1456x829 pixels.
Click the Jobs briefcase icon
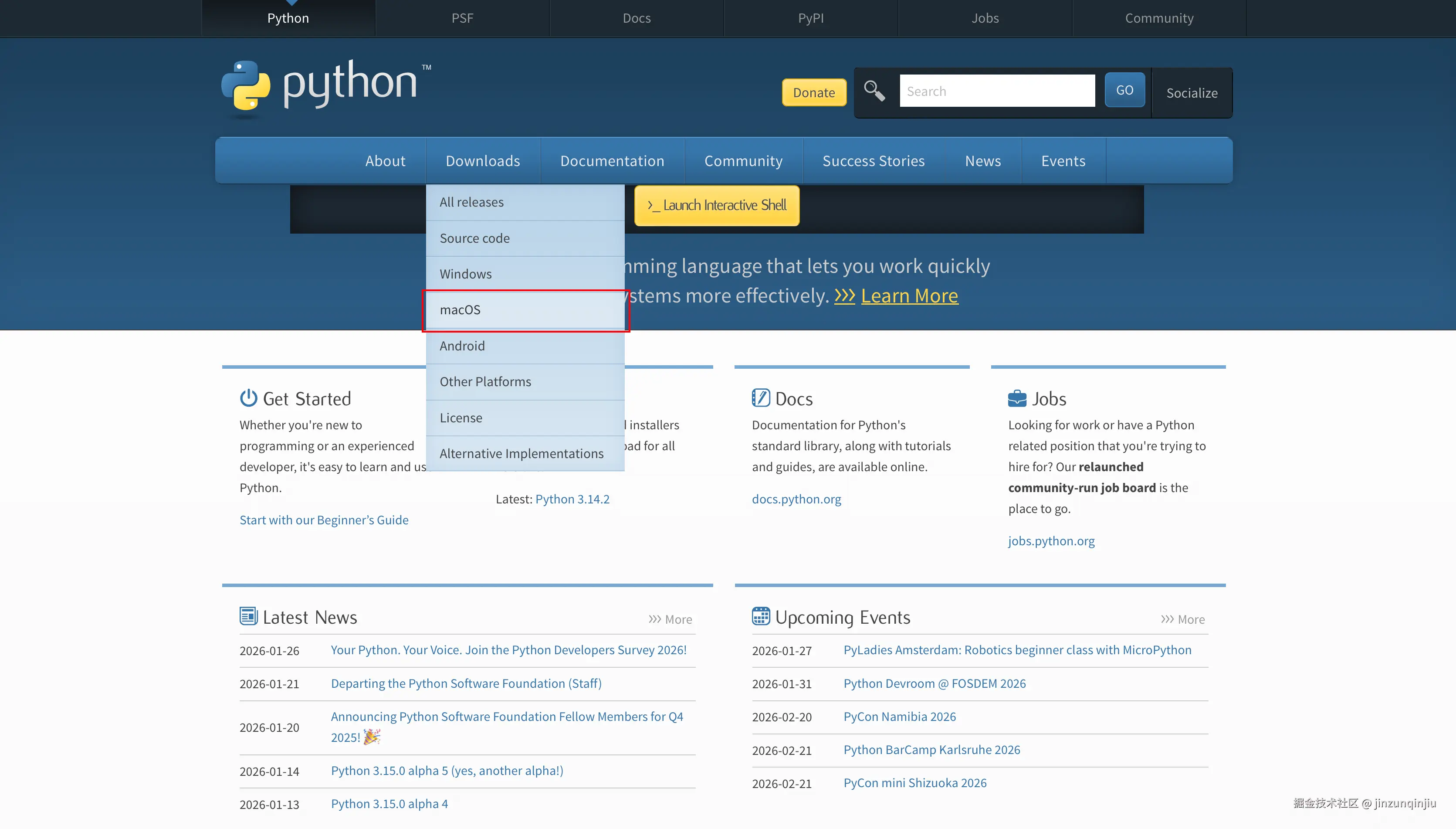tap(1017, 398)
